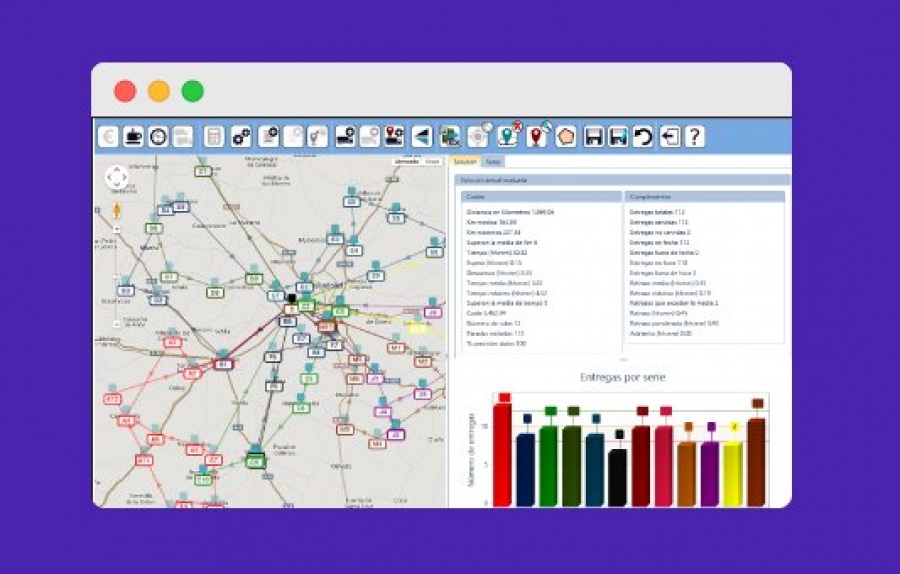Click the Entregas no servidas row

pos(660,232)
